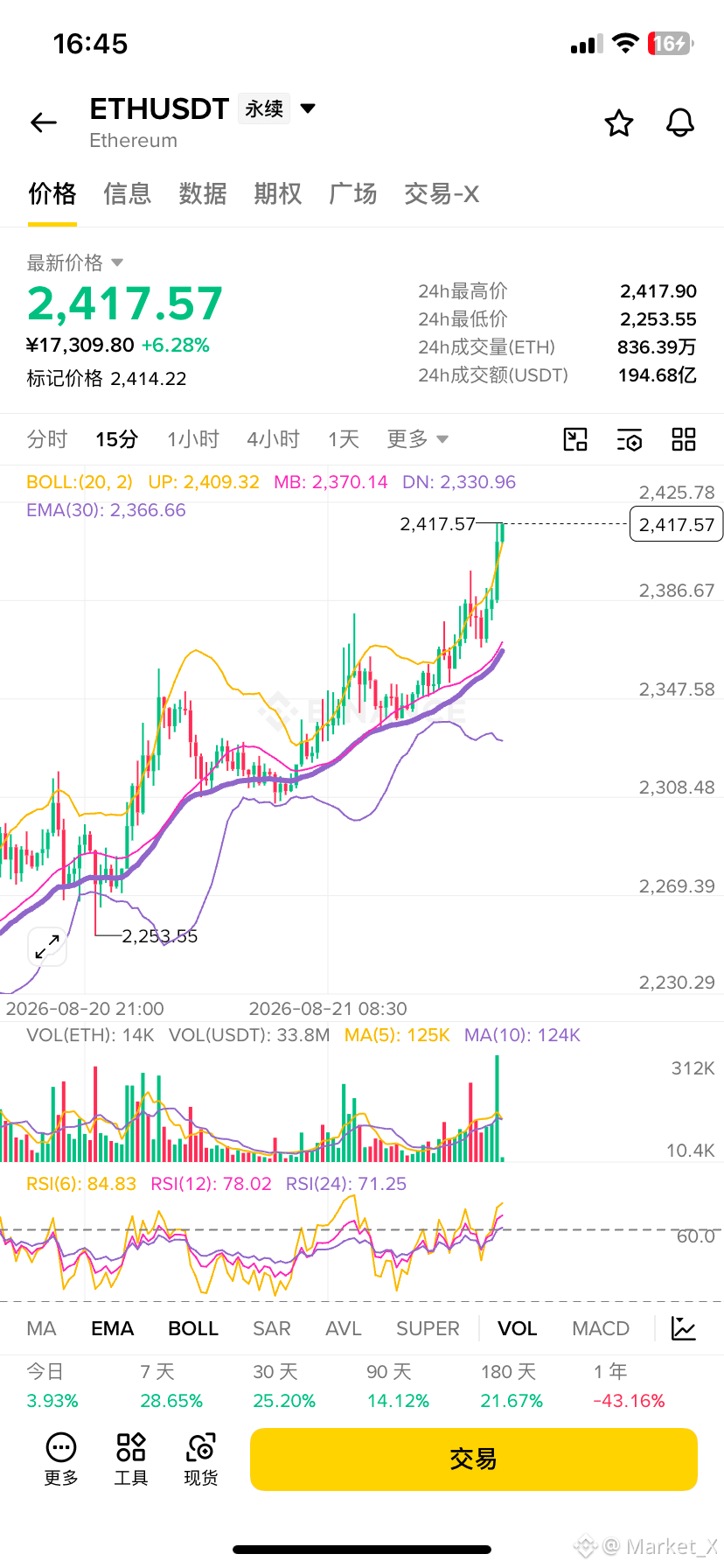This screenshot has width=724, height=1568.
Task: Tap the large green 2,417.57 price
Action: tap(125, 304)
